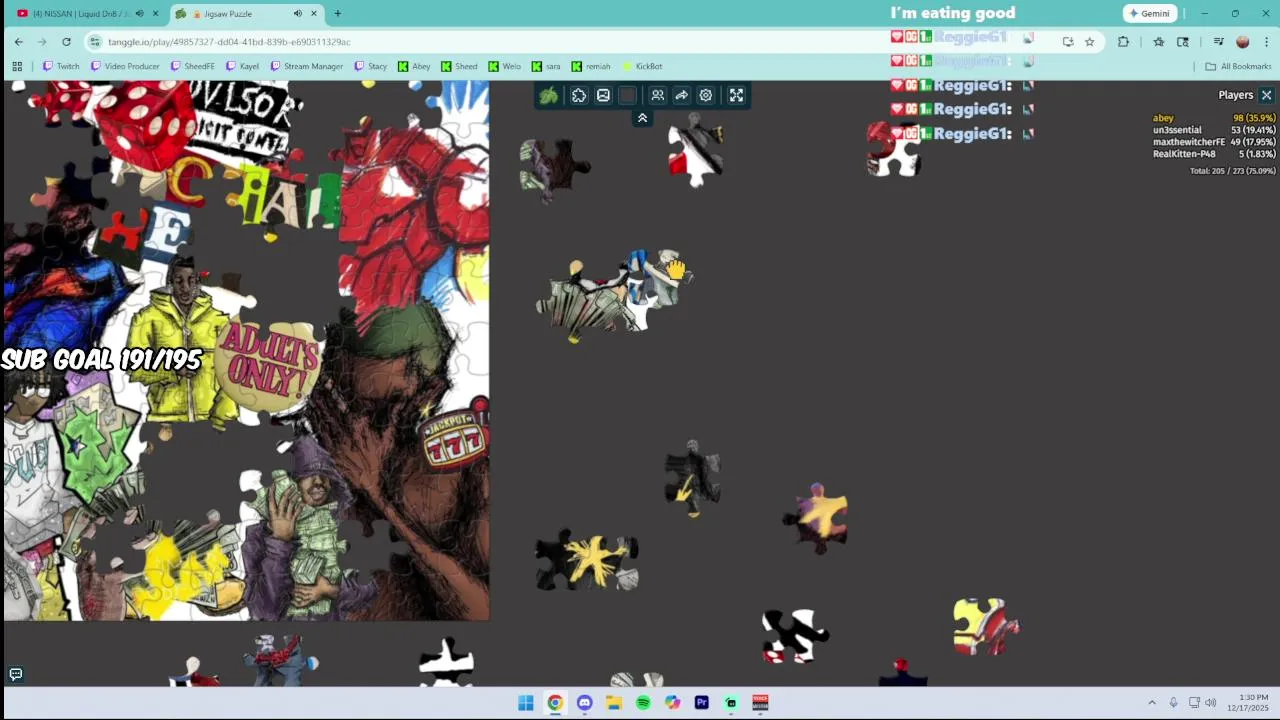Viewport: 1280px width, 720px height.
Task: Open Spotify from the taskbar
Action: coord(643,703)
